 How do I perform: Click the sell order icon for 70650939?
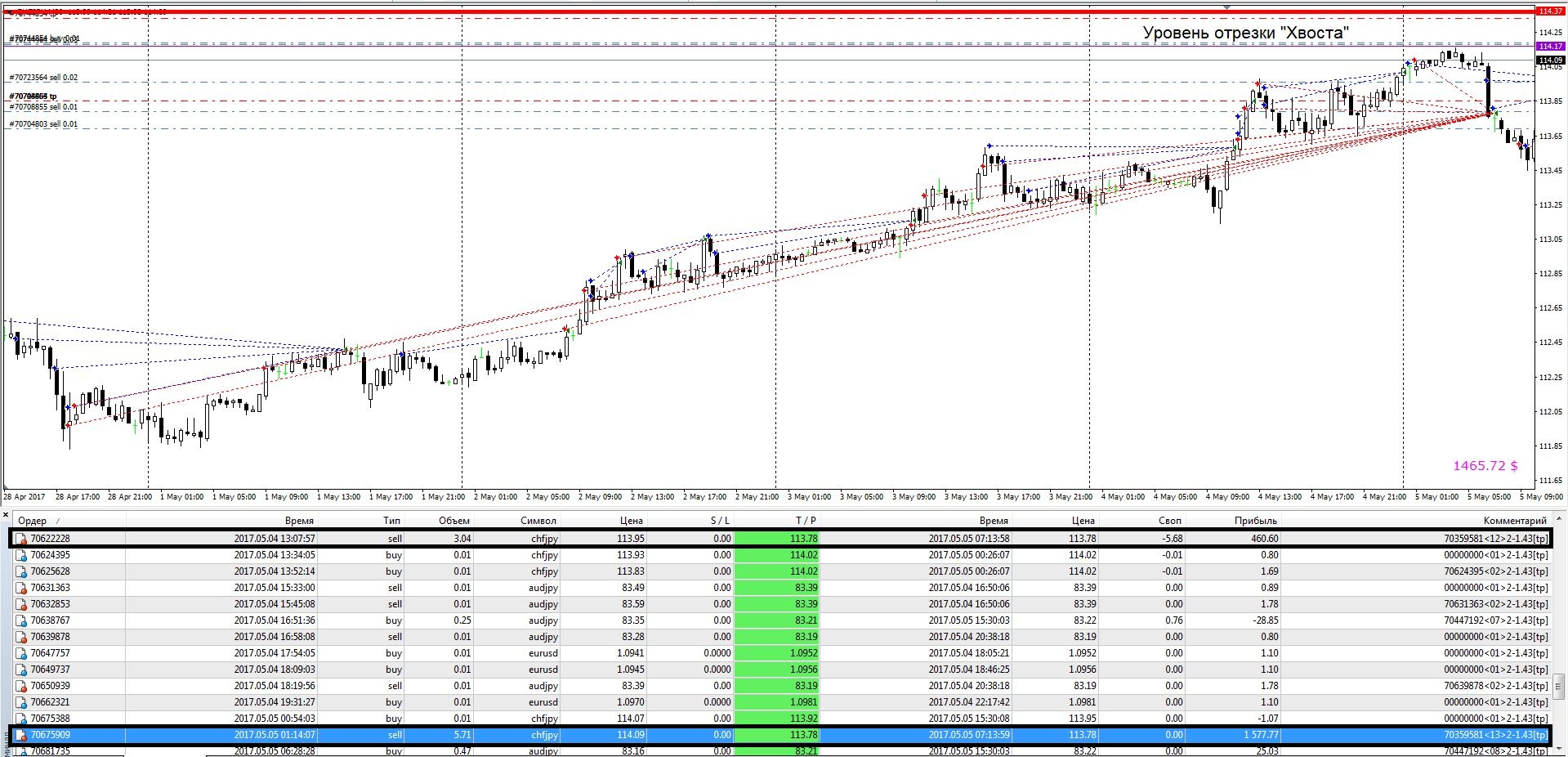coord(21,686)
